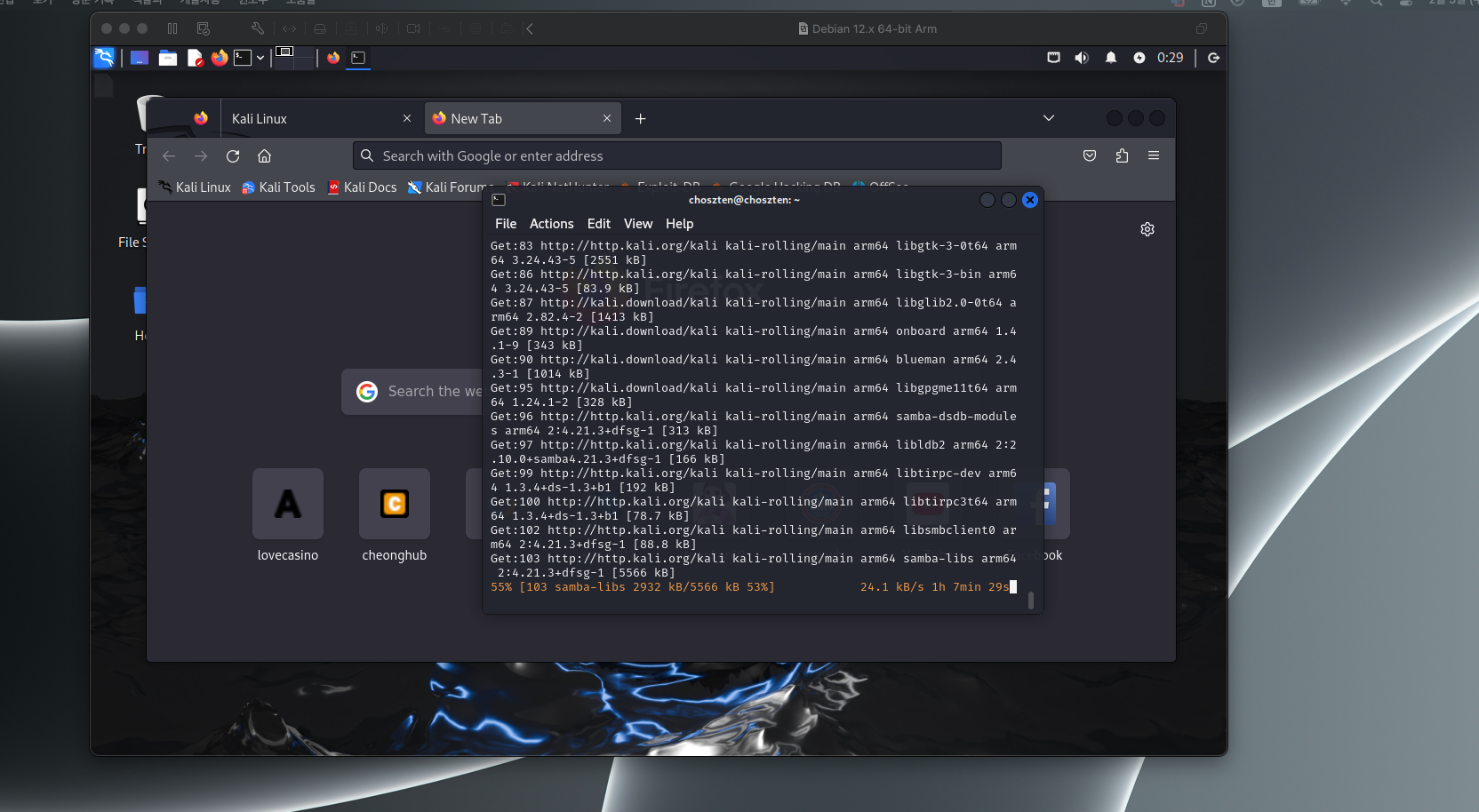
Task: Click the Google search box on new tab
Action: point(413,392)
